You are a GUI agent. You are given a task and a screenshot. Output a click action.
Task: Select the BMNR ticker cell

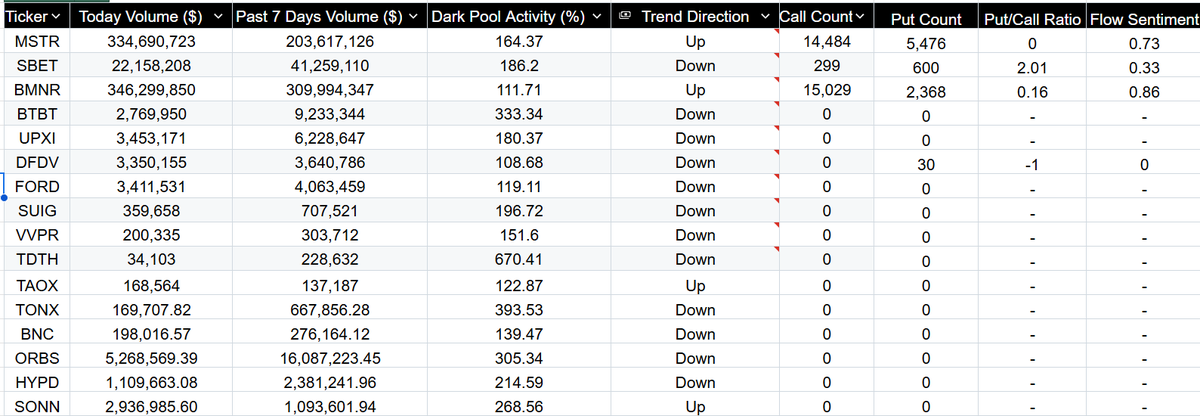[37, 91]
